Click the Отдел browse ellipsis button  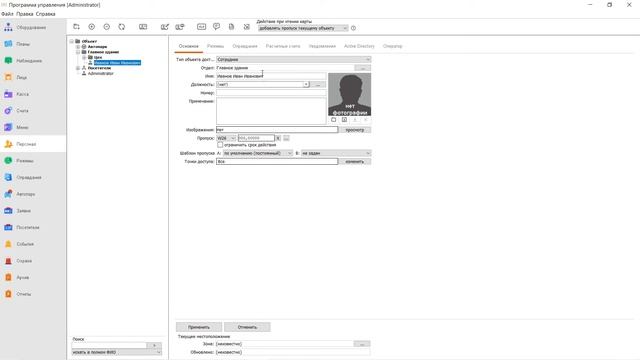[x=362, y=68]
